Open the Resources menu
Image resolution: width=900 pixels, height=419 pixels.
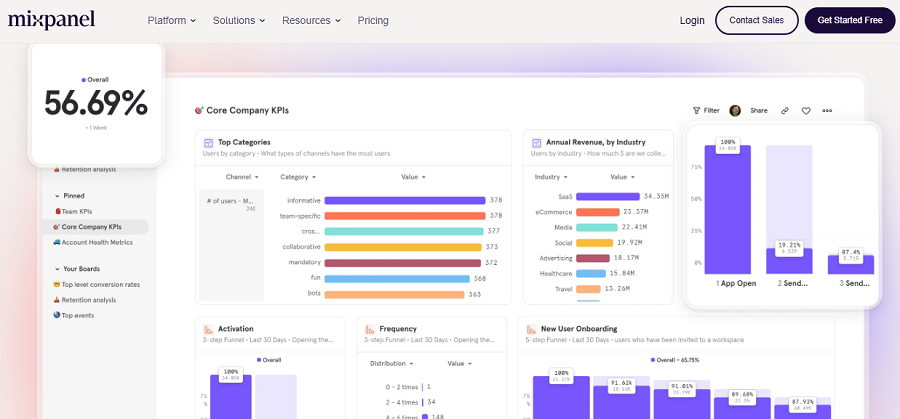(x=311, y=20)
